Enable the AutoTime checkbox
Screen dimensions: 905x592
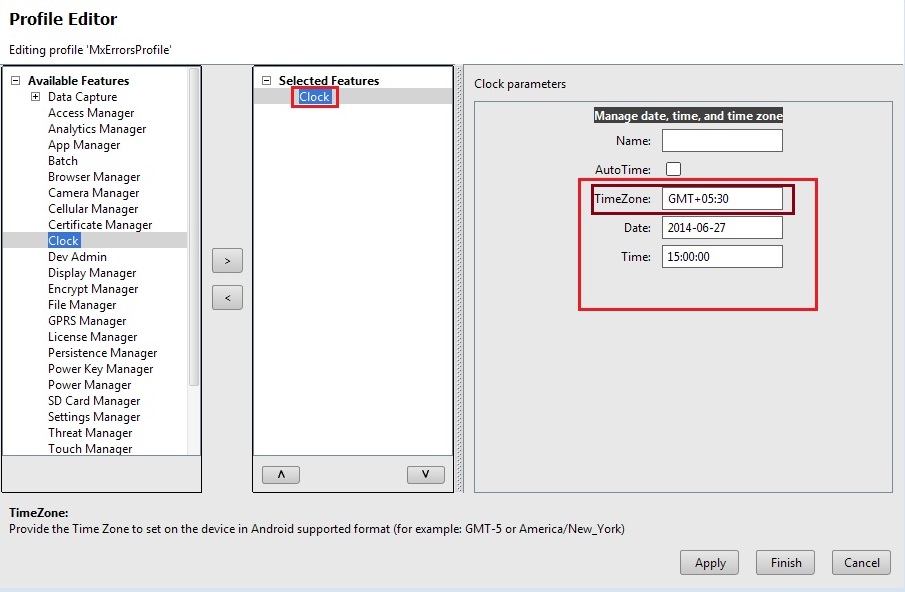(673, 169)
